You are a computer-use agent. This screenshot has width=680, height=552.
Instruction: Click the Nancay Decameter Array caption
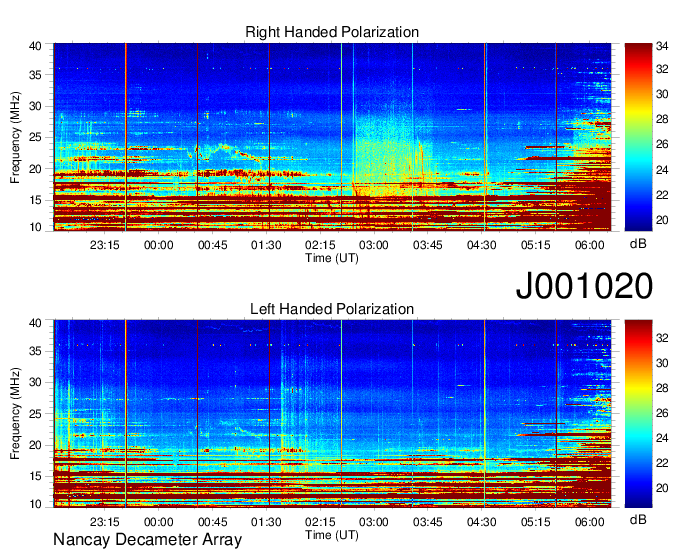coord(147,540)
